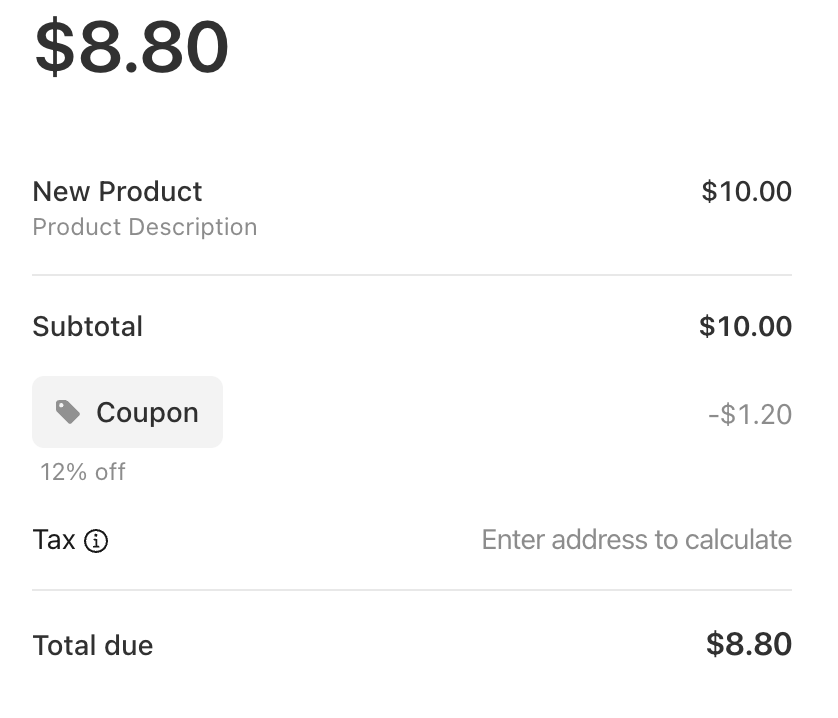
Task: Click the word Coupon inside the badge
Action: (148, 413)
